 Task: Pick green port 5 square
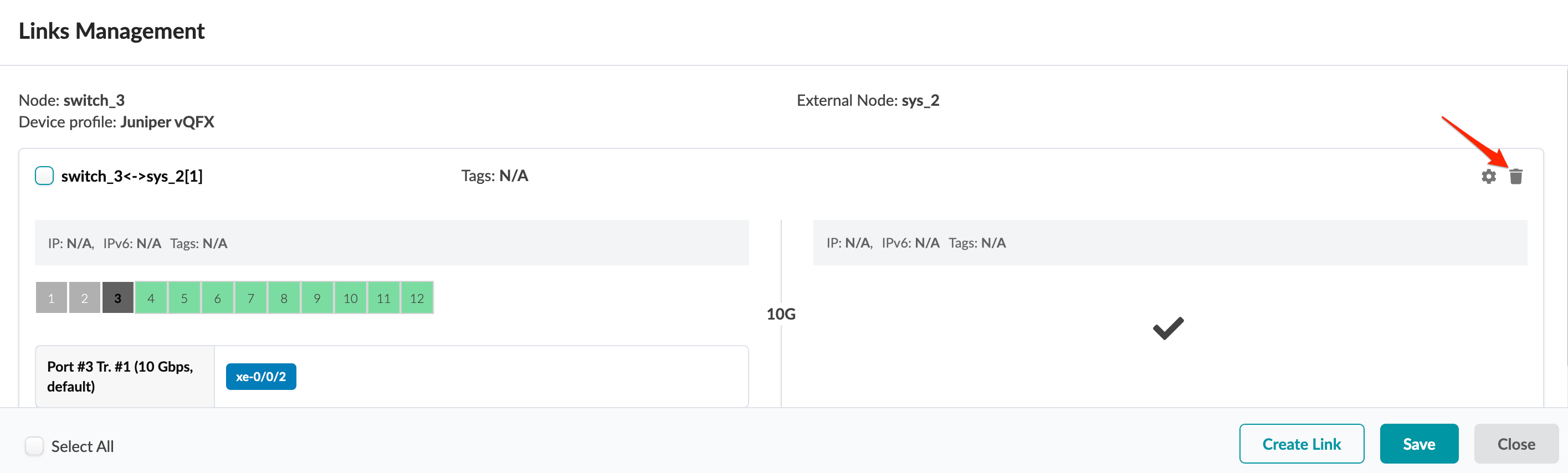coord(185,297)
